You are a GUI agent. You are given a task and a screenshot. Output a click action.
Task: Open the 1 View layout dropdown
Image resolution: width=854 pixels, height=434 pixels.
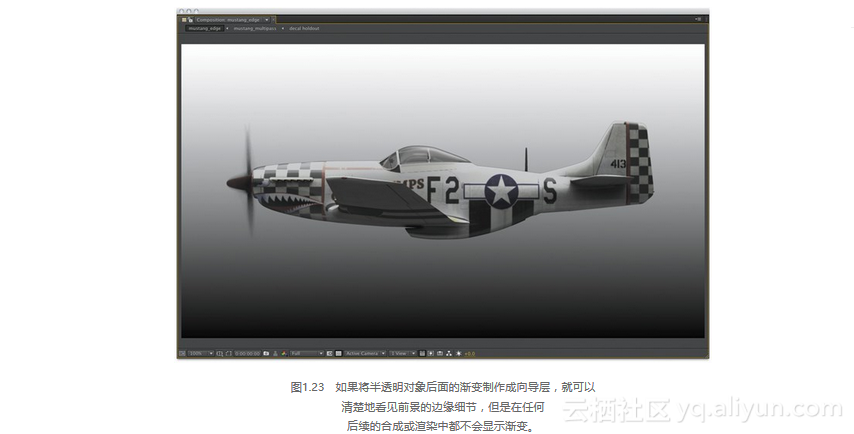click(403, 353)
